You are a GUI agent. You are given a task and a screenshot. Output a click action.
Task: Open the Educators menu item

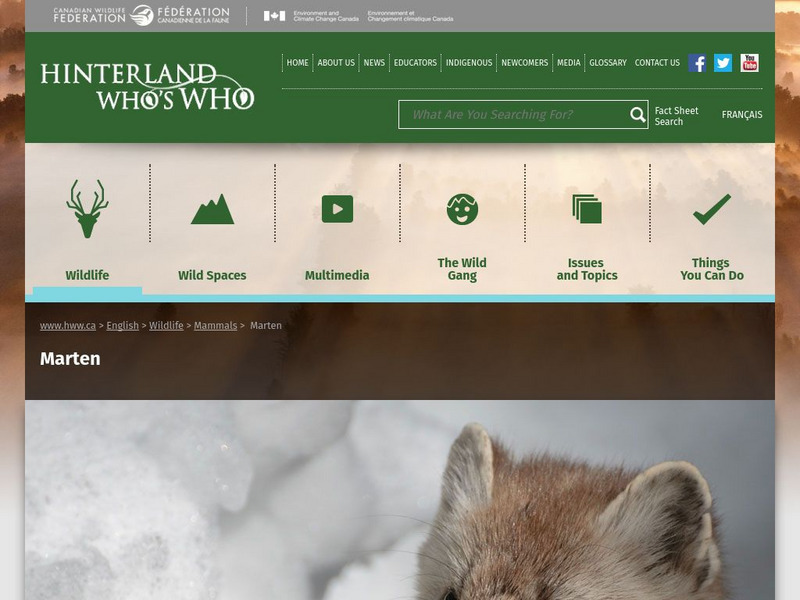click(415, 63)
